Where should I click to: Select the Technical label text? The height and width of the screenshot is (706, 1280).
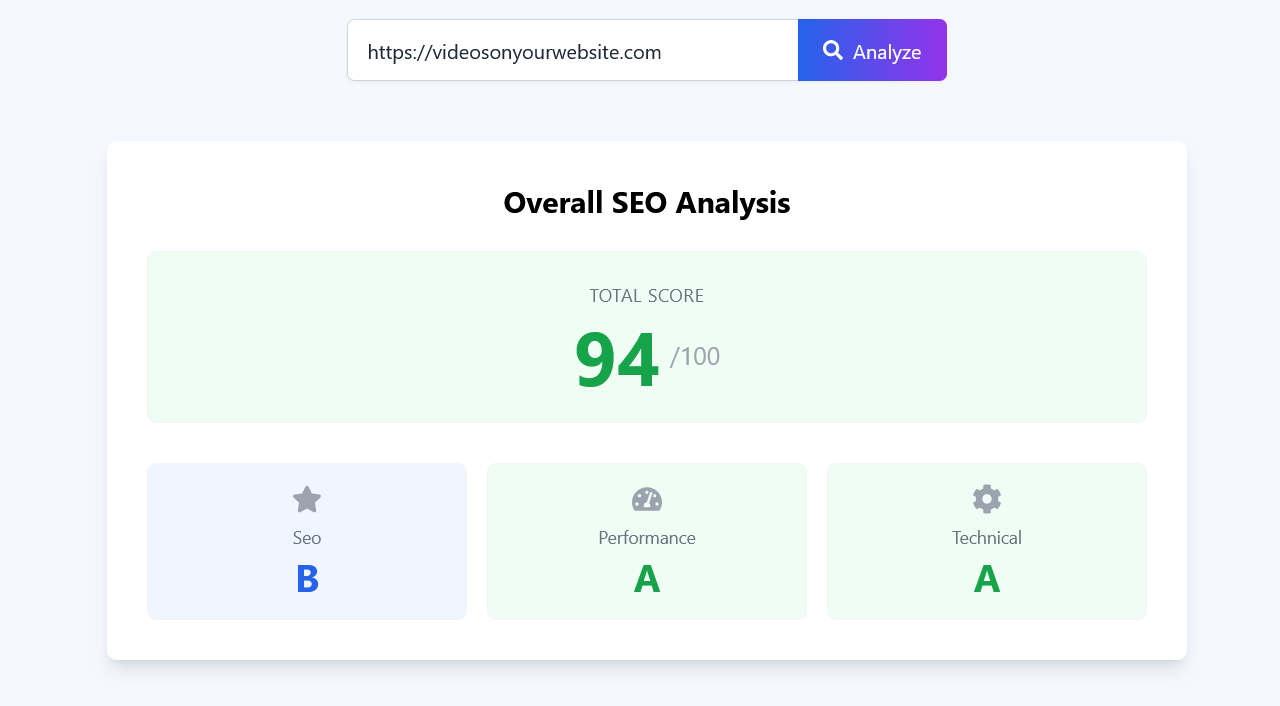point(987,538)
